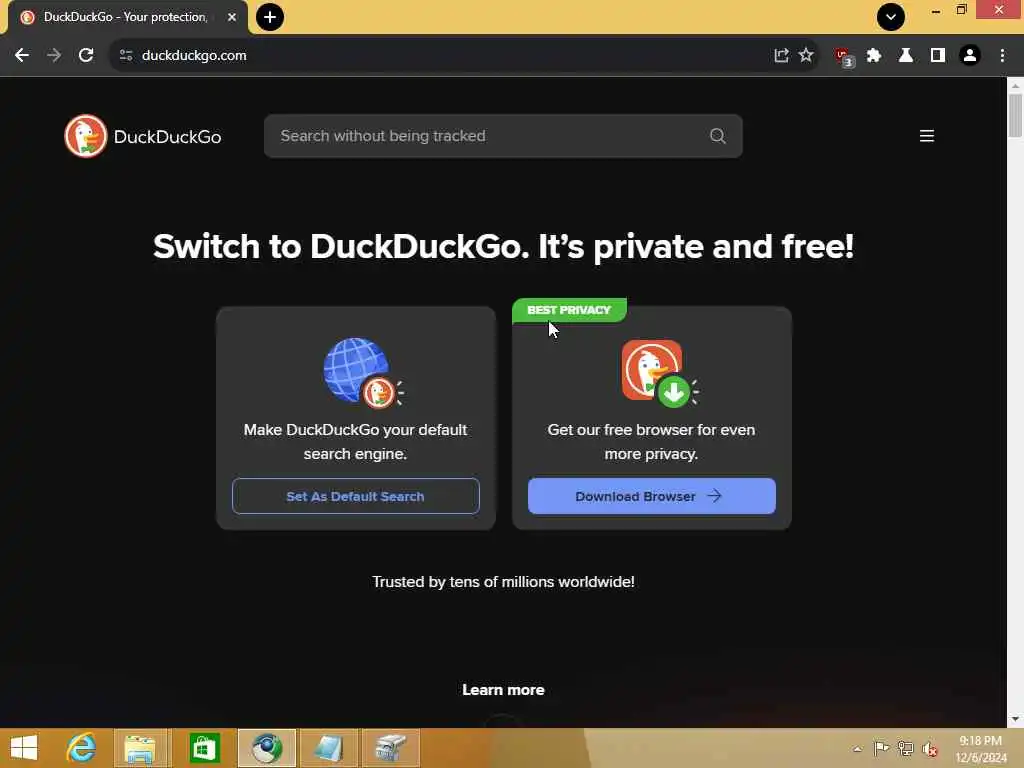Click the browser back arrow
Viewport: 1024px width, 768px height.
tap(22, 56)
